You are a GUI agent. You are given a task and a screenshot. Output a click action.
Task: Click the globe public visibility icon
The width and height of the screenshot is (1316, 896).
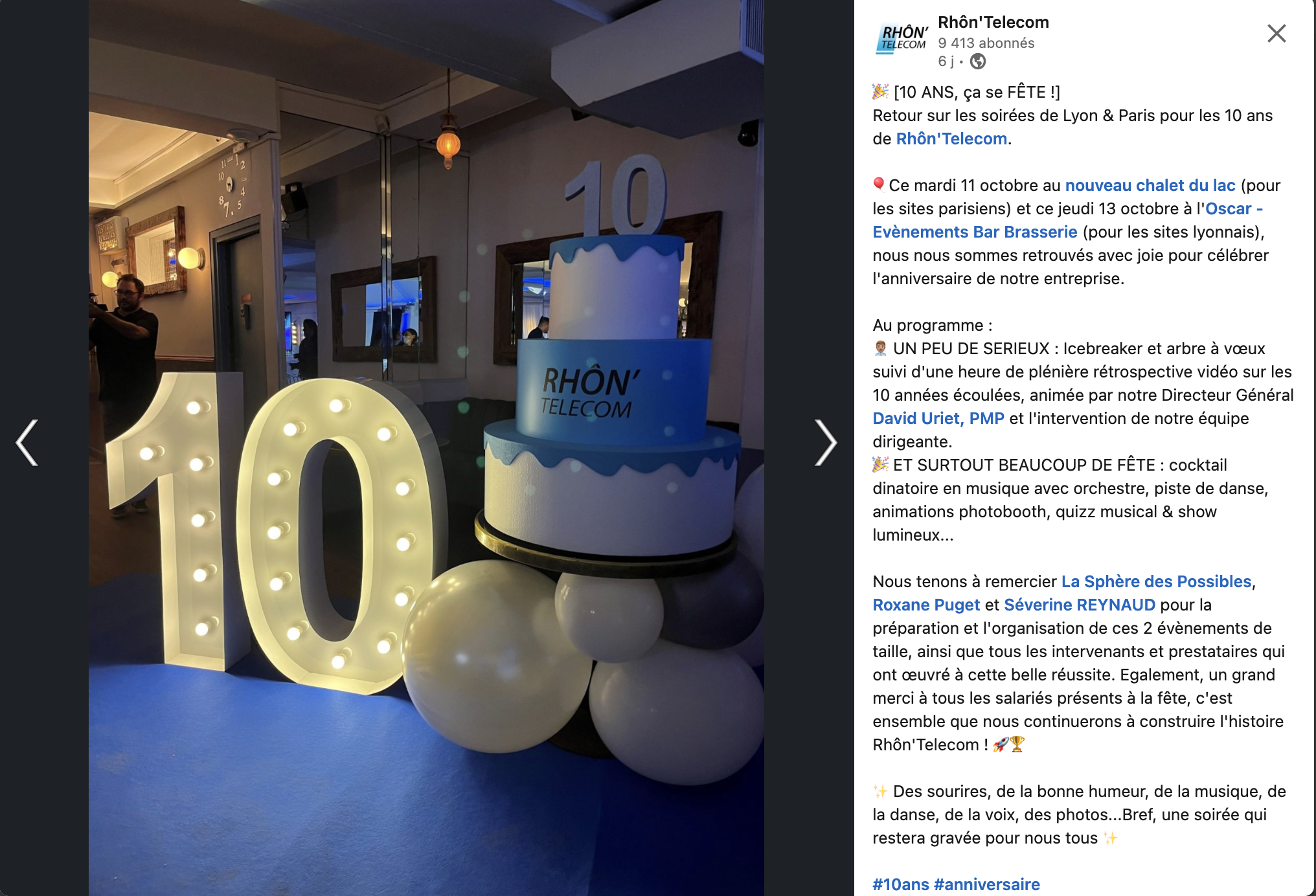coord(978,62)
